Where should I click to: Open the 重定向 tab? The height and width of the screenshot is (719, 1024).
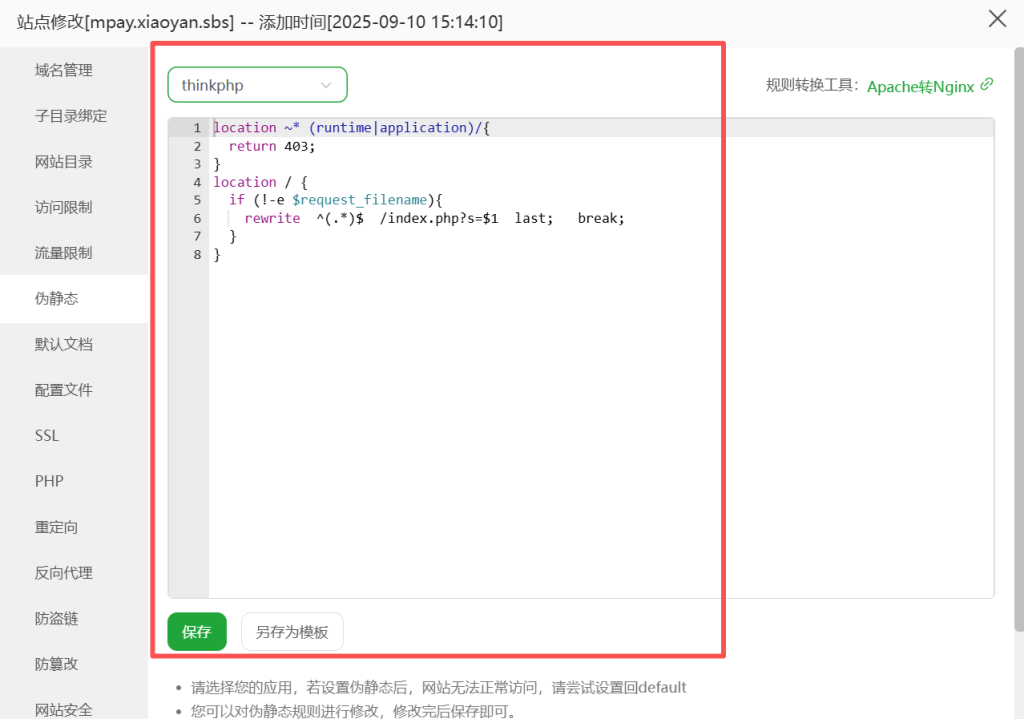click(x=57, y=527)
